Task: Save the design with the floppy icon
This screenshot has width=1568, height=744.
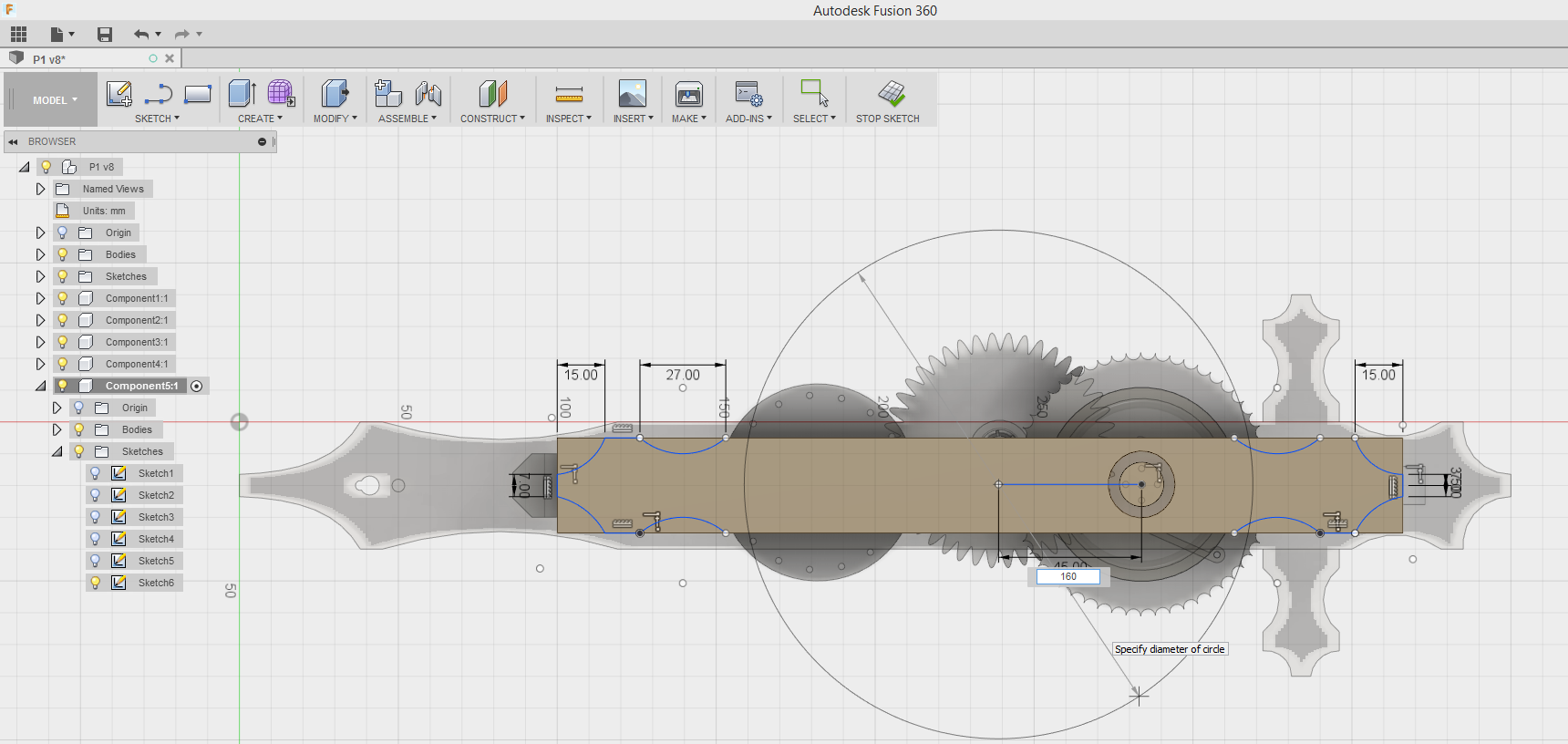Action: (105, 35)
